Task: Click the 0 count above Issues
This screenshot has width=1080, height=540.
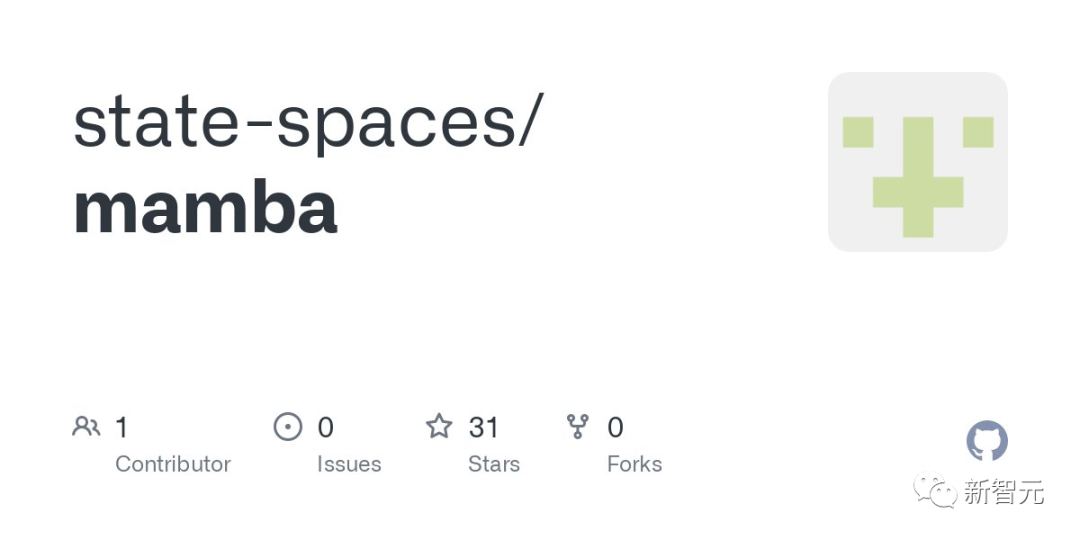Action: pos(325,428)
